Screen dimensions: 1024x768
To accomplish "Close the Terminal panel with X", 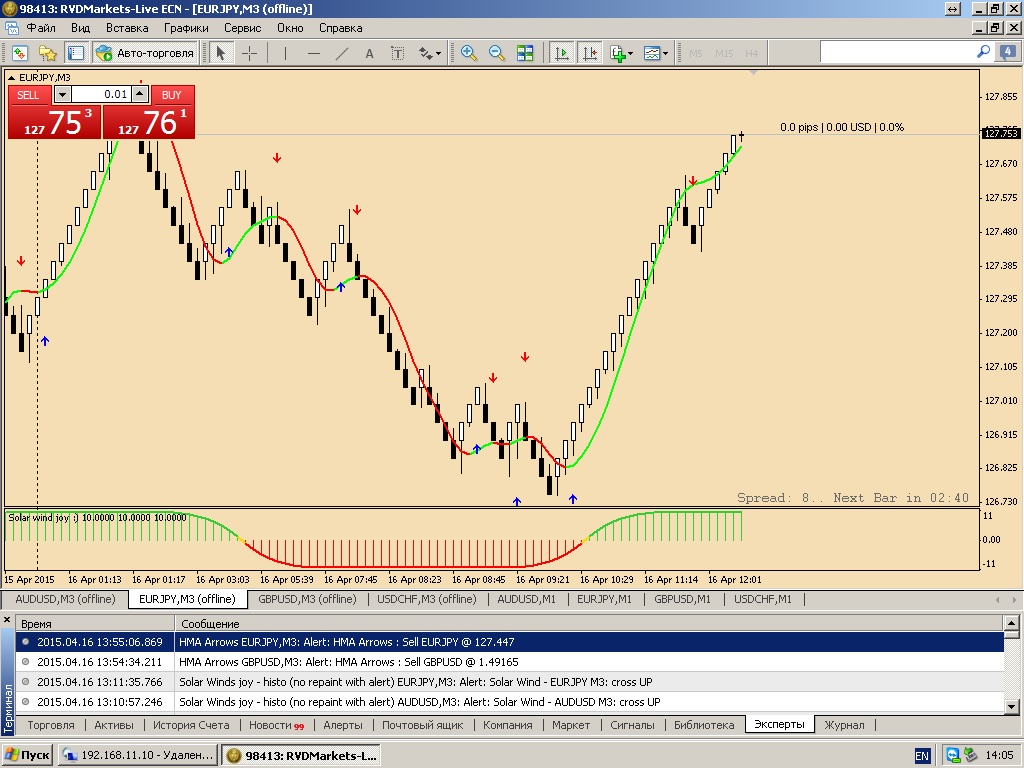I will [7, 620].
